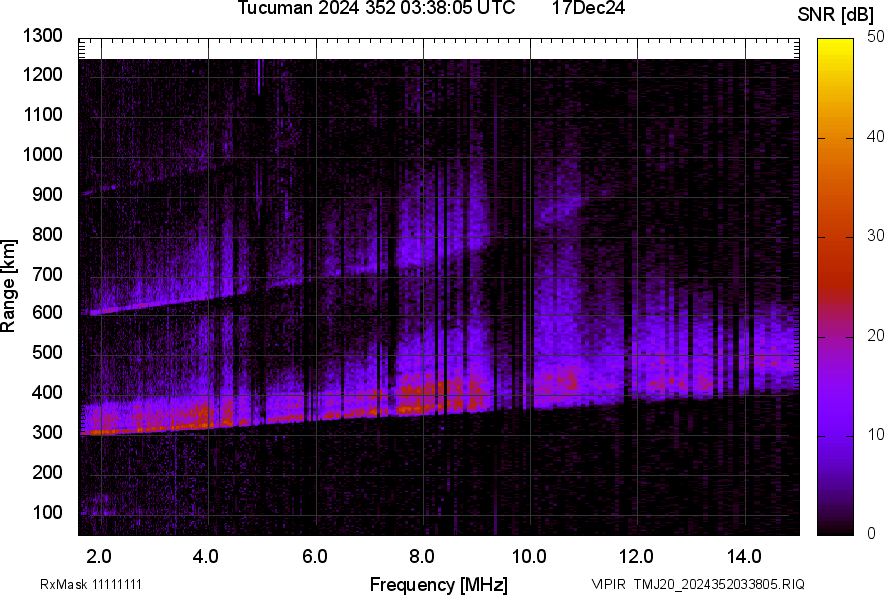This screenshot has width=884, height=595.
Task: Click the colorbar value '20'
Action: (x=875, y=335)
